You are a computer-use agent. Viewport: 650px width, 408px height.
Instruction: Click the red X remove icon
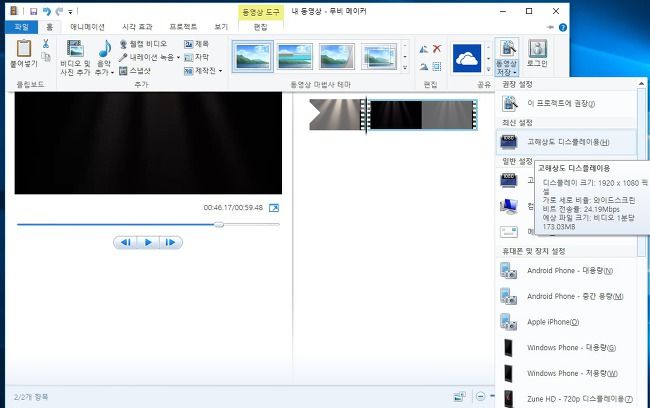coord(437,49)
